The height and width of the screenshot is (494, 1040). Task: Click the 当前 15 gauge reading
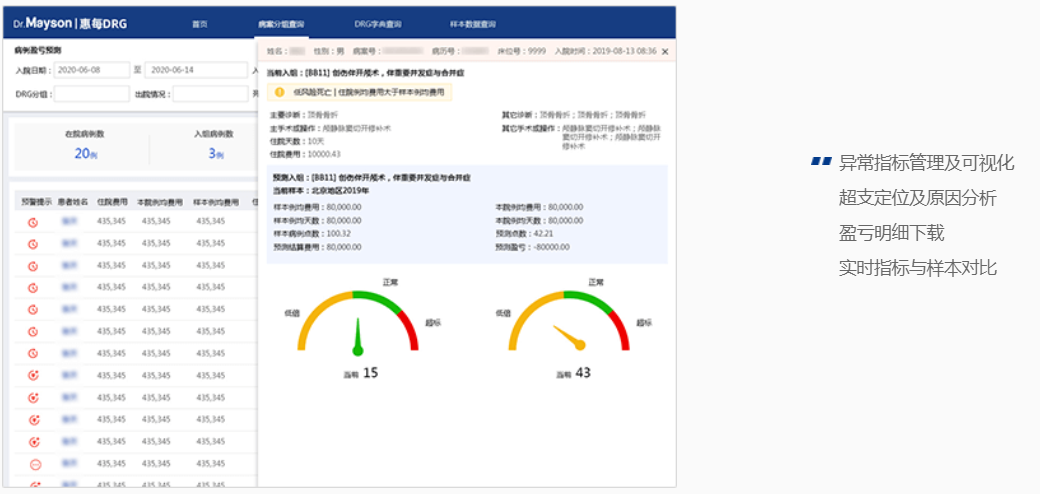click(x=361, y=373)
